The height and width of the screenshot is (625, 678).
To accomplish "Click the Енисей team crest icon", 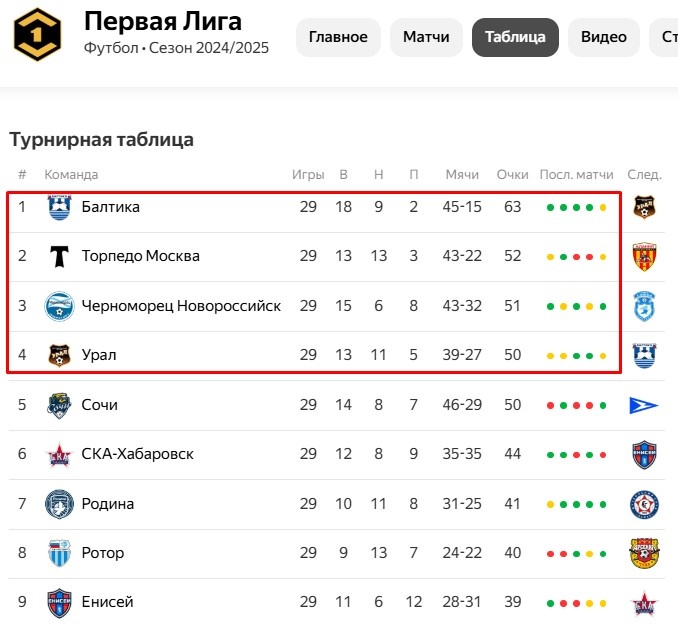I will pos(59,603).
